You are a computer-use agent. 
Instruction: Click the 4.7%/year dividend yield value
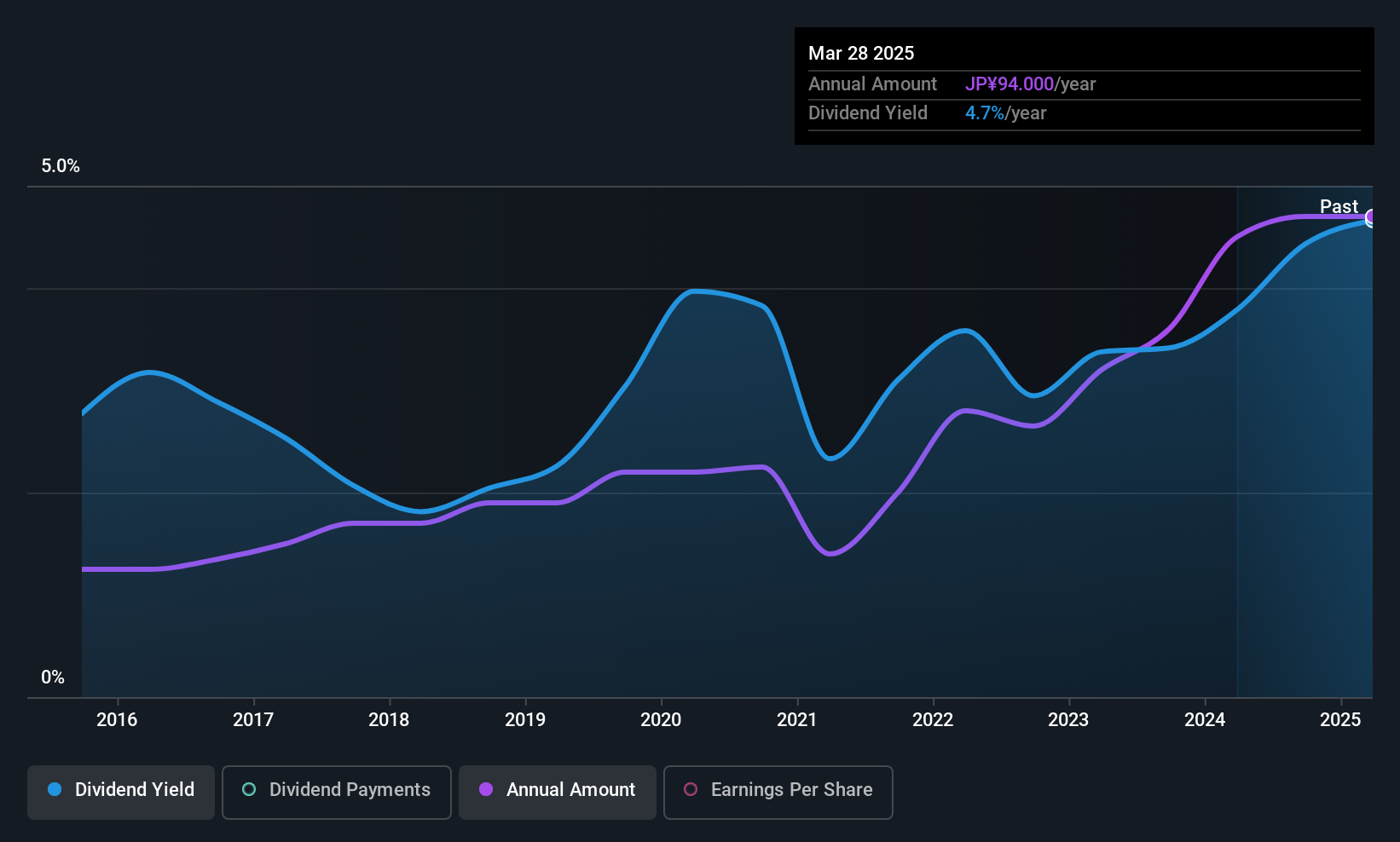pyautogui.click(x=1005, y=113)
